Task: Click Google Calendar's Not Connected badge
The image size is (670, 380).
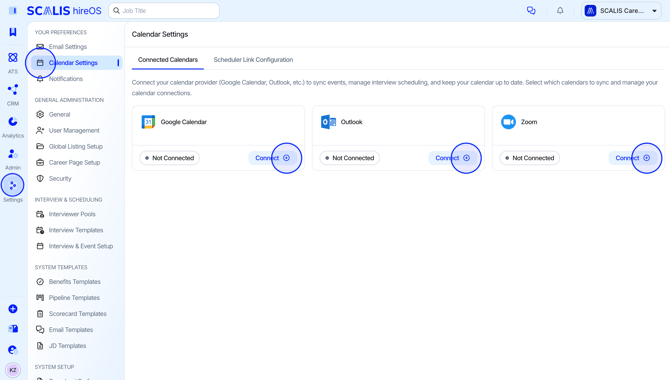Action: (x=169, y=158)
